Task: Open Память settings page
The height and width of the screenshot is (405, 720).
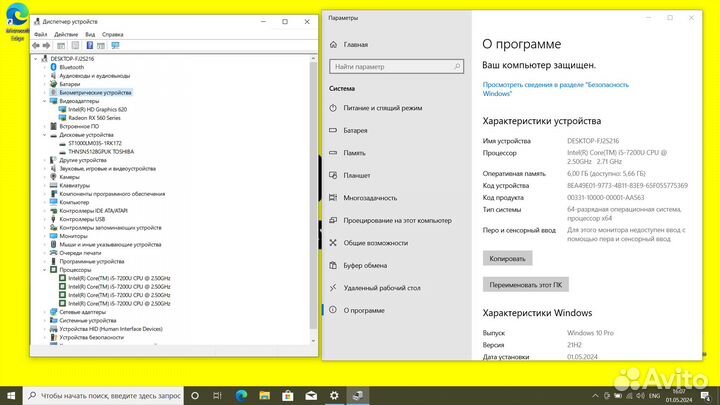Action: pos(354,153)
